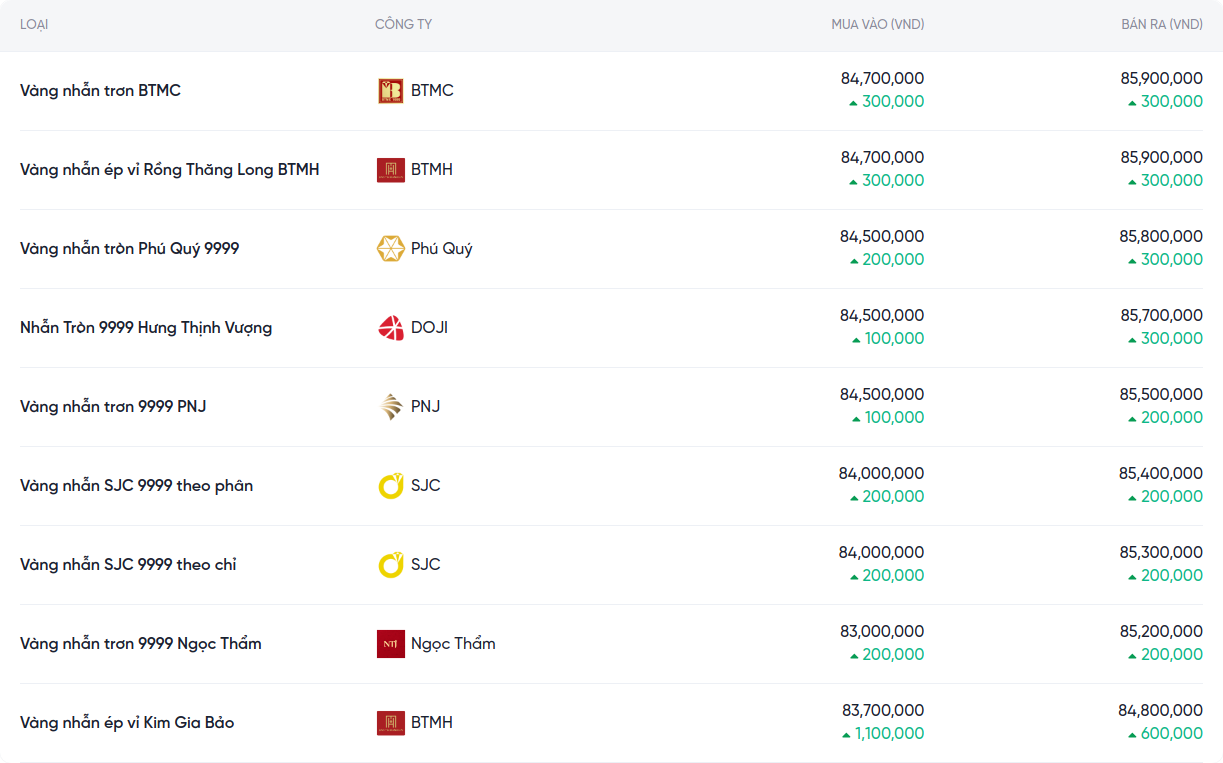Image resolution: width=1223 pixels, height=763 pixels.
Task: Sort by the CÔNG TY column header
Action: [403, 24]
